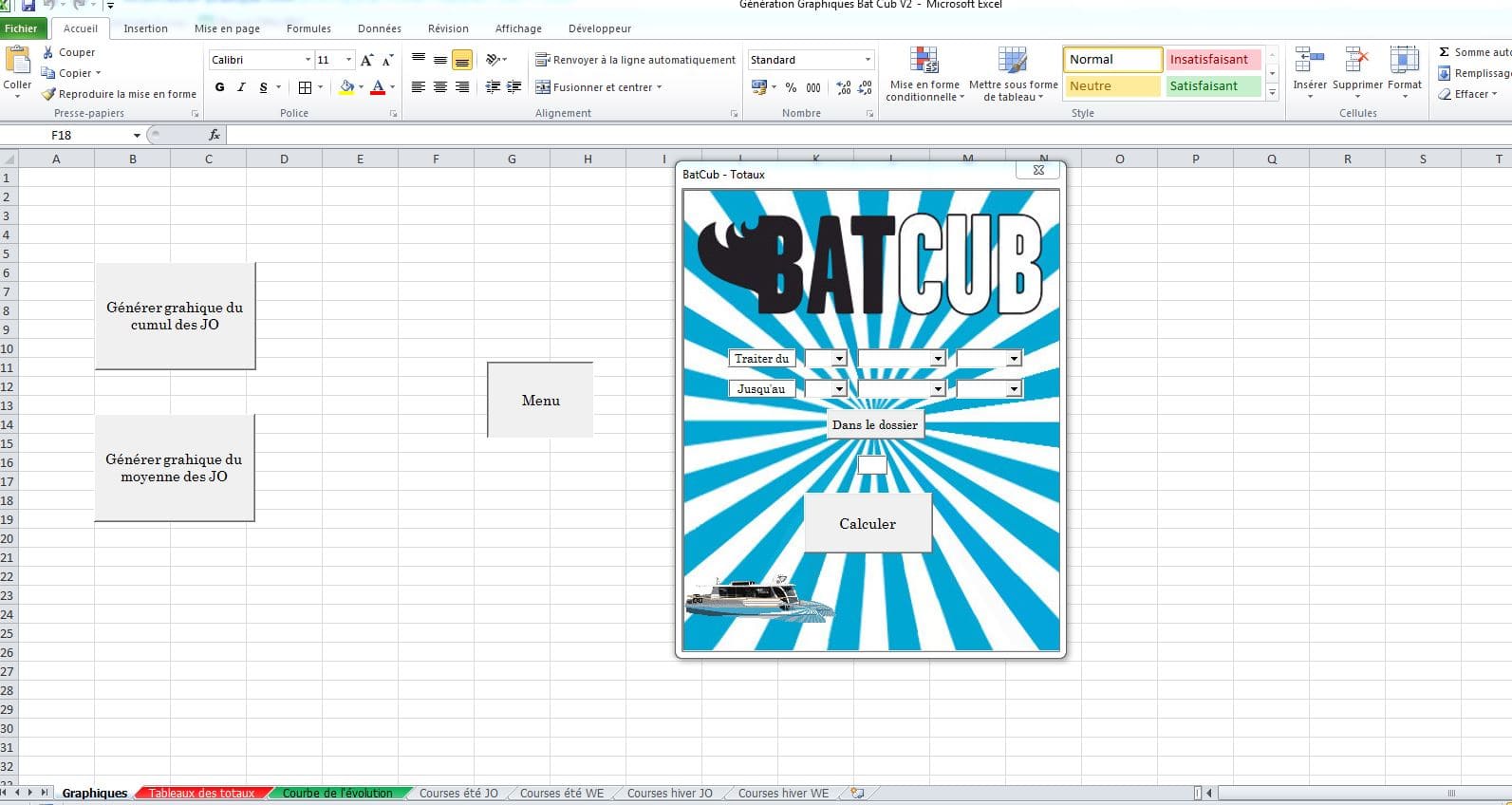Expand the Standard number format dropdown
Viewport: 1512px width, 805px height.
868,60
